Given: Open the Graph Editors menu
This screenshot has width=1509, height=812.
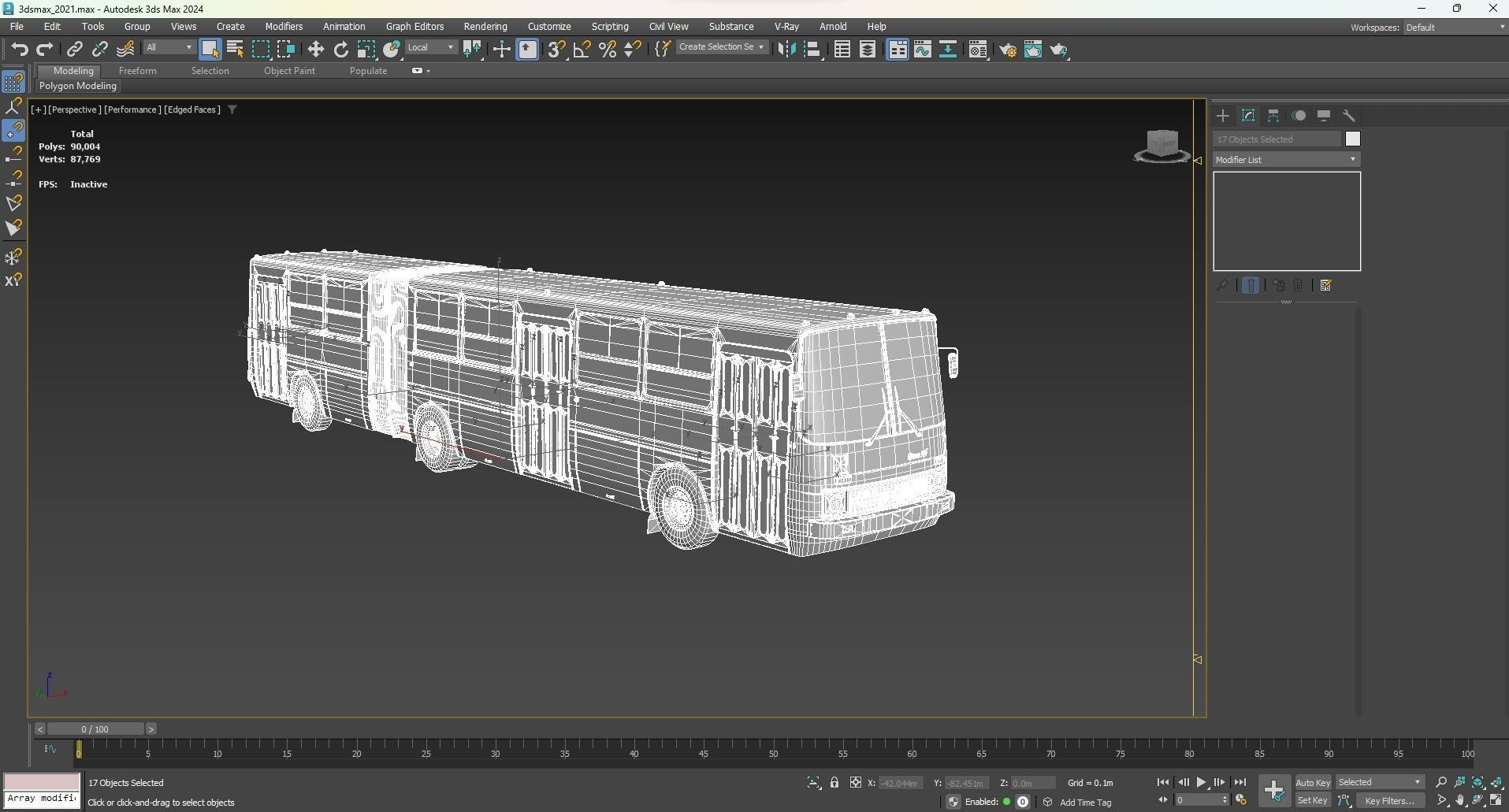Looking at the screenshot, I should [x=414, y=26].
